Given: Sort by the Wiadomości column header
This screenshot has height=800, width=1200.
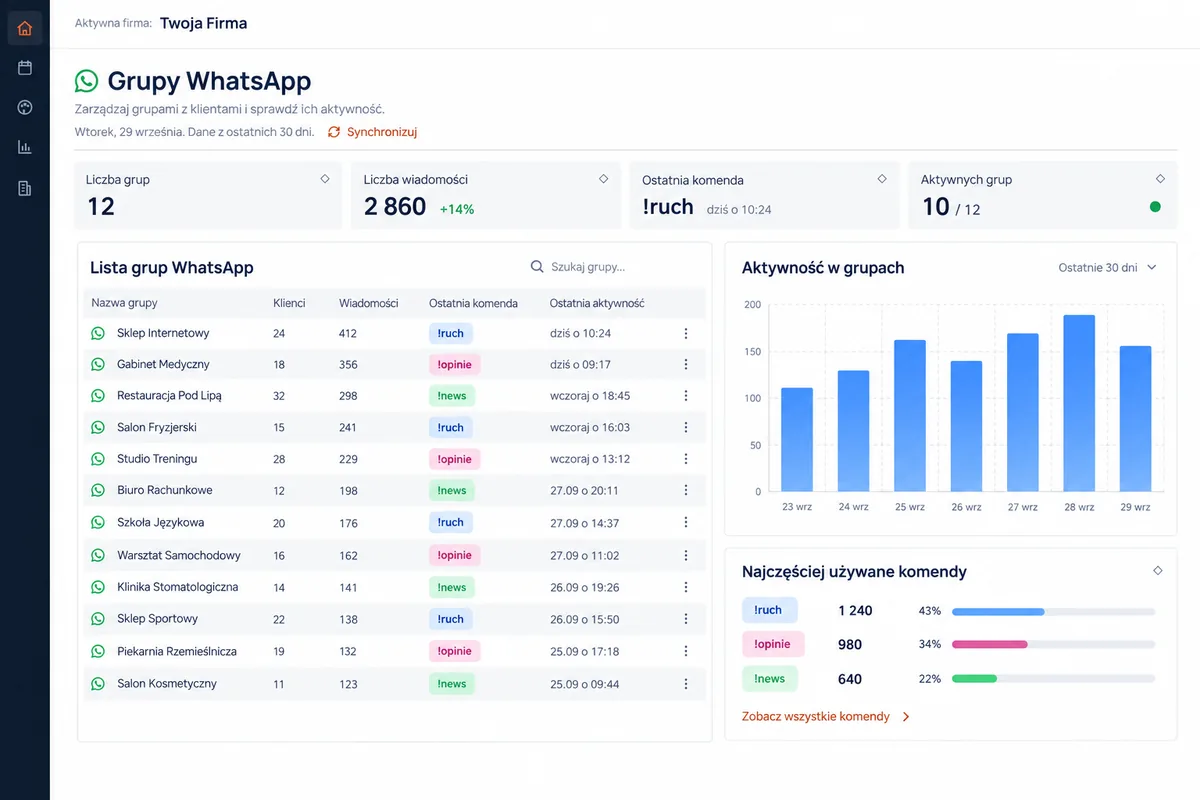Looking at the screenshot, I should pos(369,303).
